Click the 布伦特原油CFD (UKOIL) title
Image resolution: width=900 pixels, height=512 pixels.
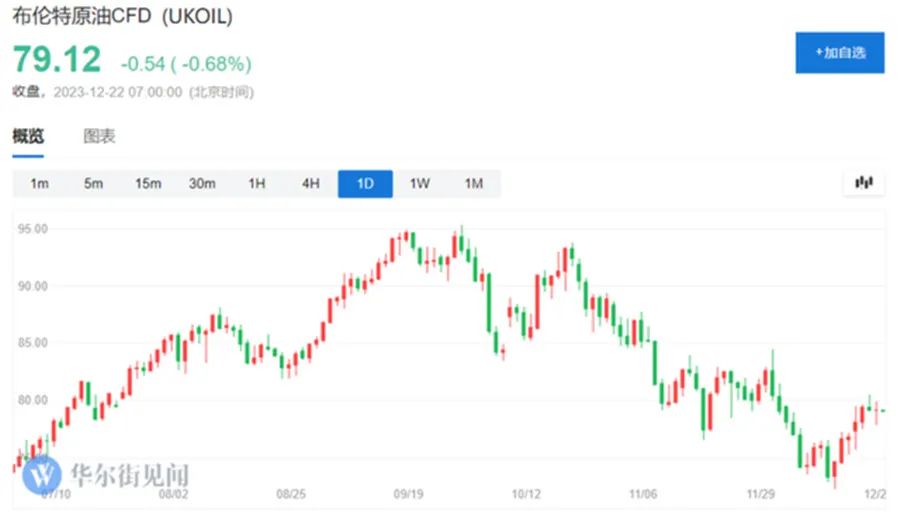(x=123, y=15)
